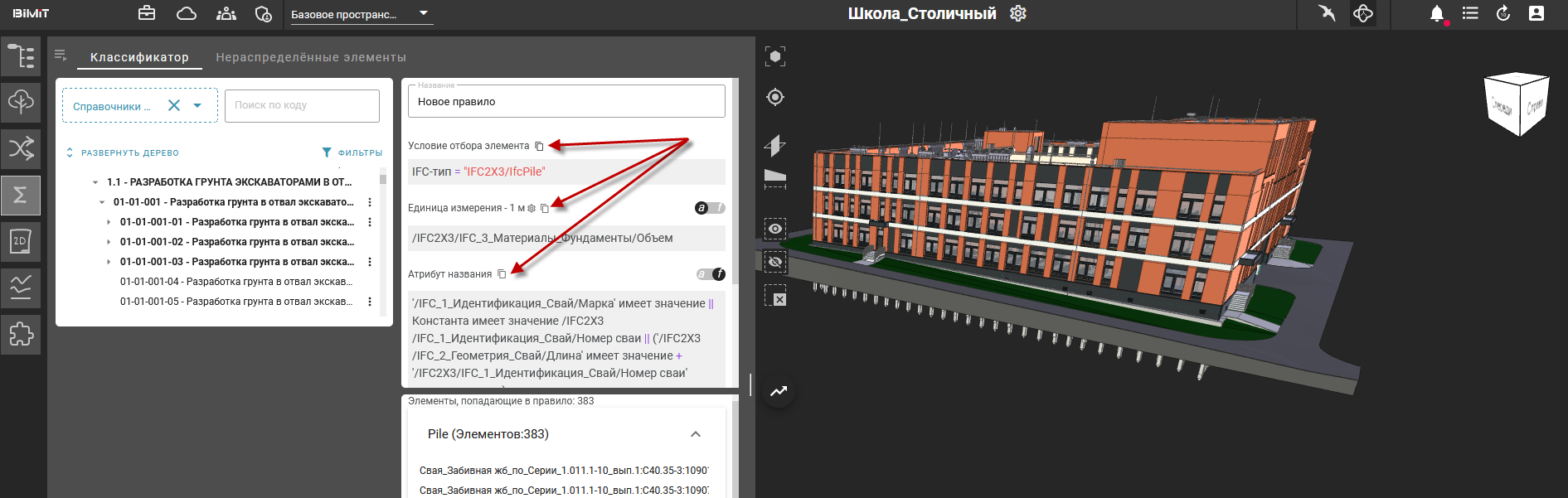Viewport: 1568px width, 498px height.
Task: Click the target focus icon in viewer toolbar
Action: [775, 98]
